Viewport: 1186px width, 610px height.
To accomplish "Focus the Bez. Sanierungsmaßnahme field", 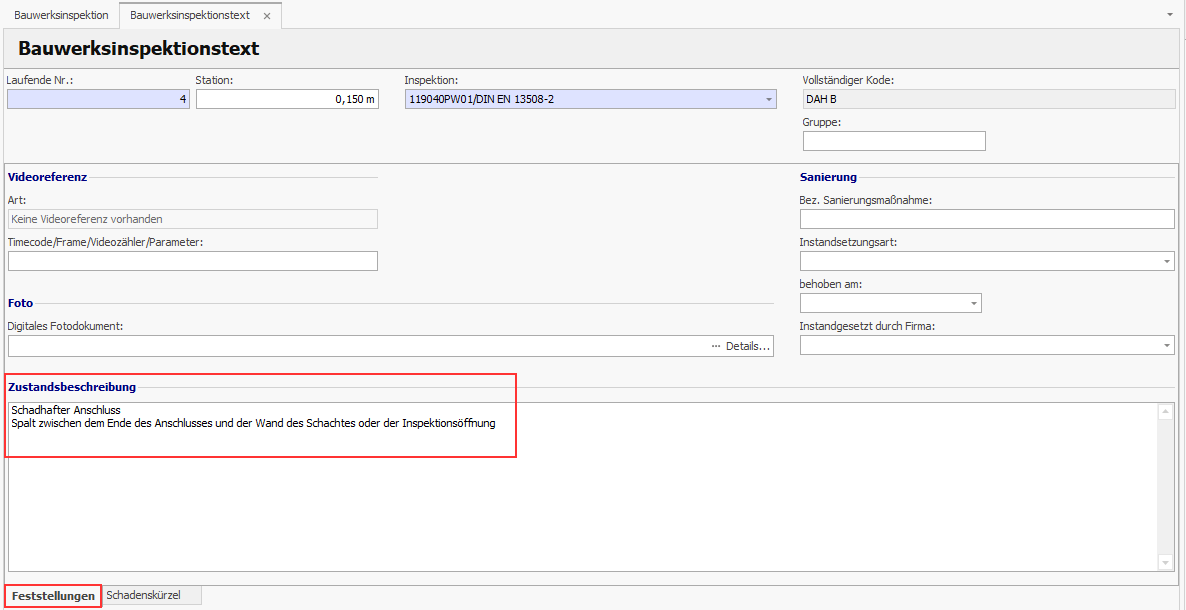I will [x=986, y=219].
